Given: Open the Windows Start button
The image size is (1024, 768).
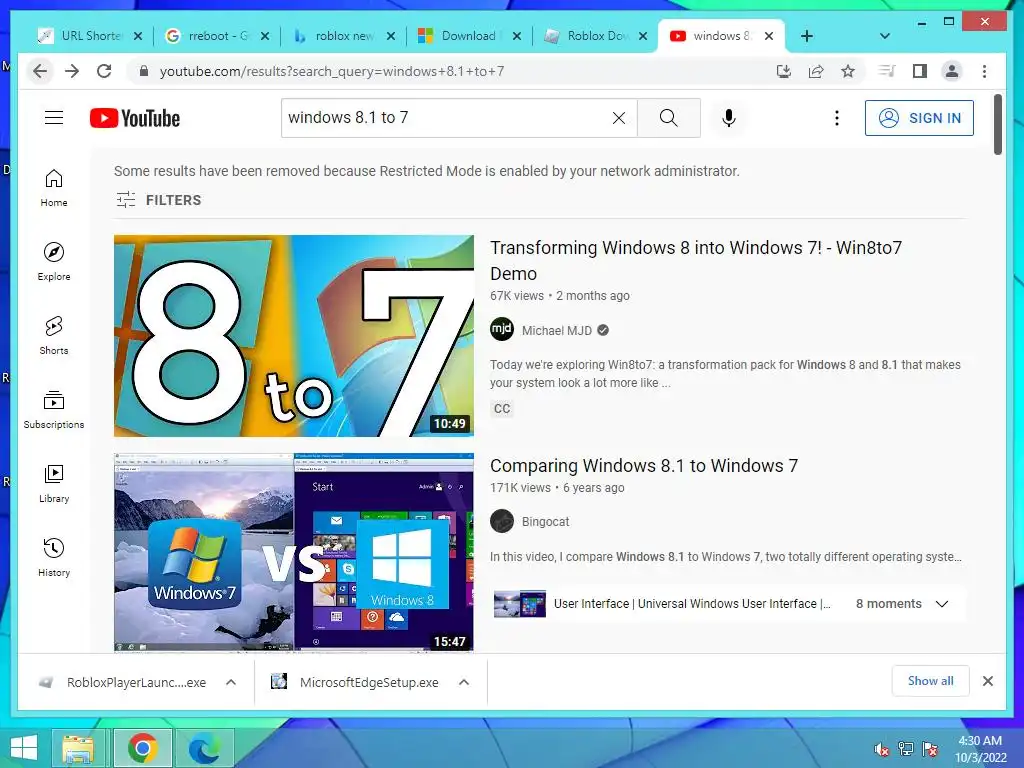Looking at the screenshot, I should click(24, 748).
